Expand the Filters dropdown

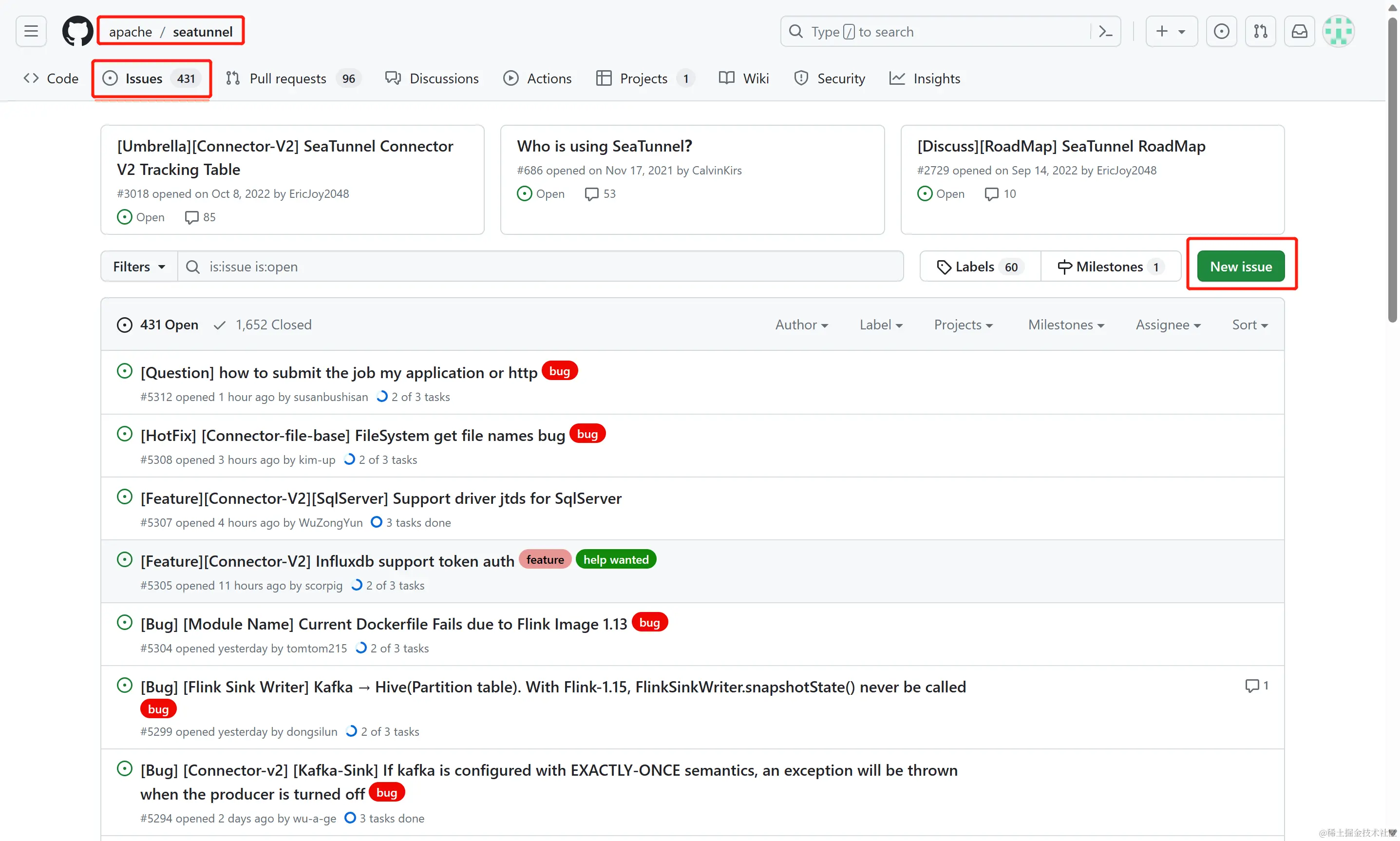tap(139, 267)
